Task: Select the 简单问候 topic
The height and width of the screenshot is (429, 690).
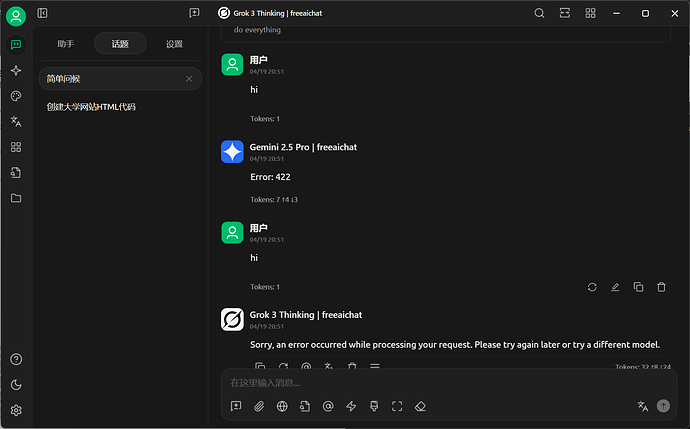Action: coord(120,79)
